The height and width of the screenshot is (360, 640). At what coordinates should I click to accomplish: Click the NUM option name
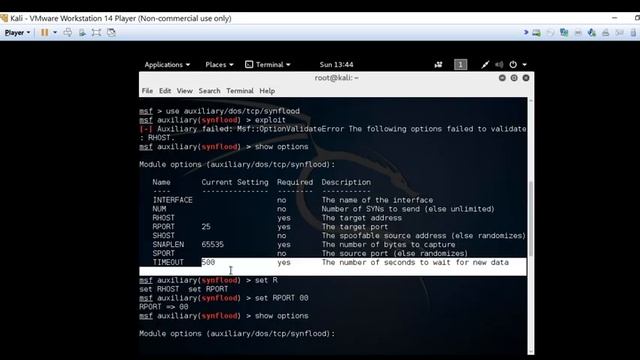[159, 209]
